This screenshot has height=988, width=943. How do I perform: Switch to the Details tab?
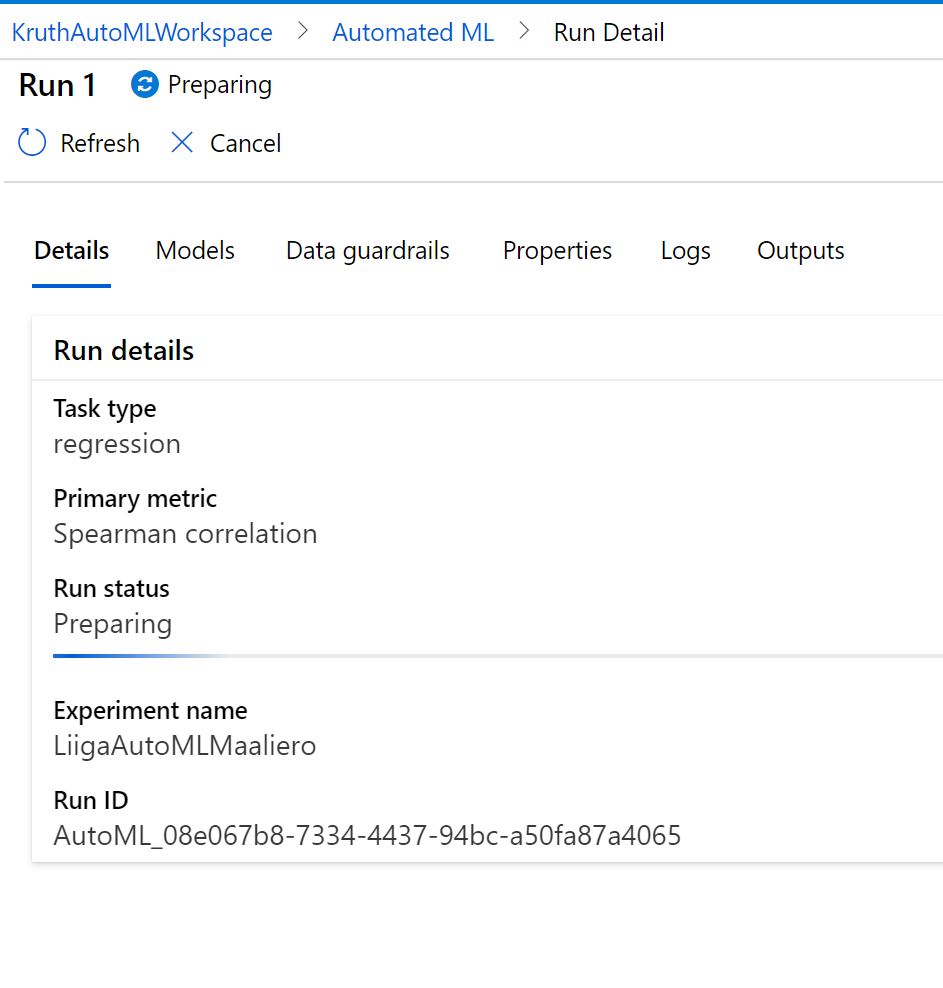72,251
